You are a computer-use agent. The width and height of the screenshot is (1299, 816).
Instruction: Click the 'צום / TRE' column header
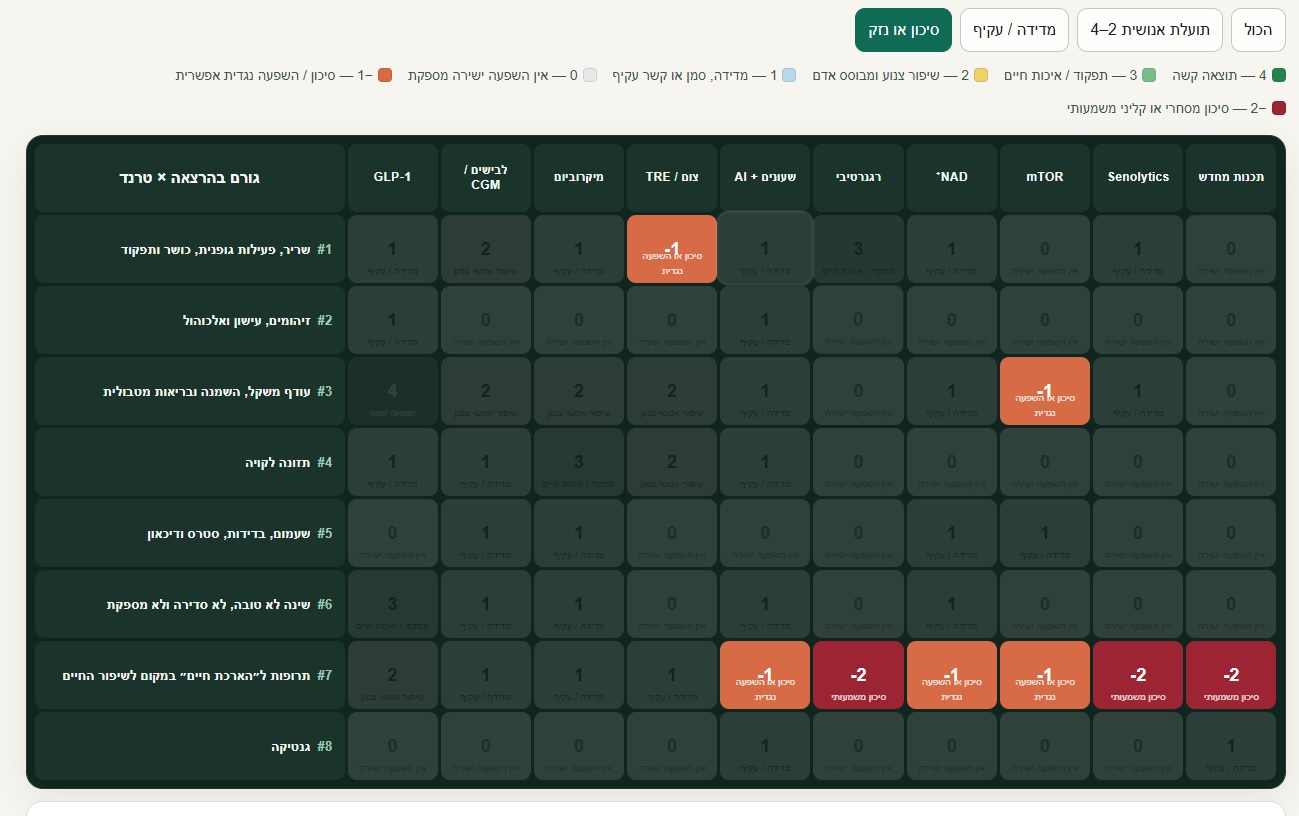[672, 177]
